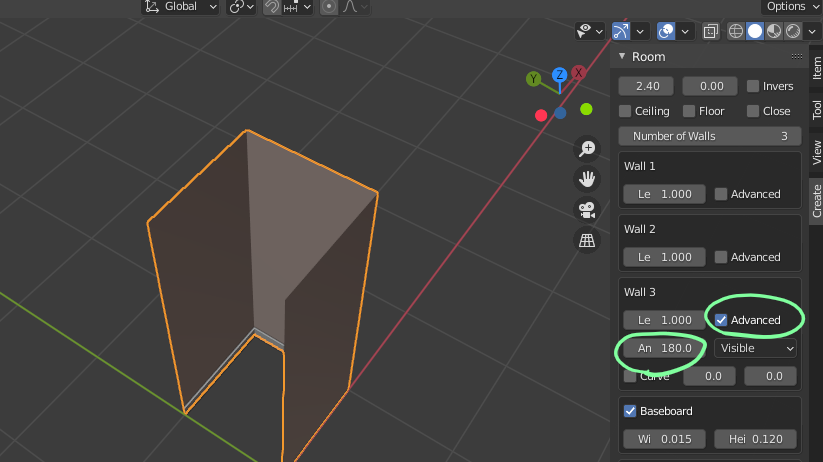Click the pan view hand icon
The height and width of the screenshot is (462, 823).
587,179
